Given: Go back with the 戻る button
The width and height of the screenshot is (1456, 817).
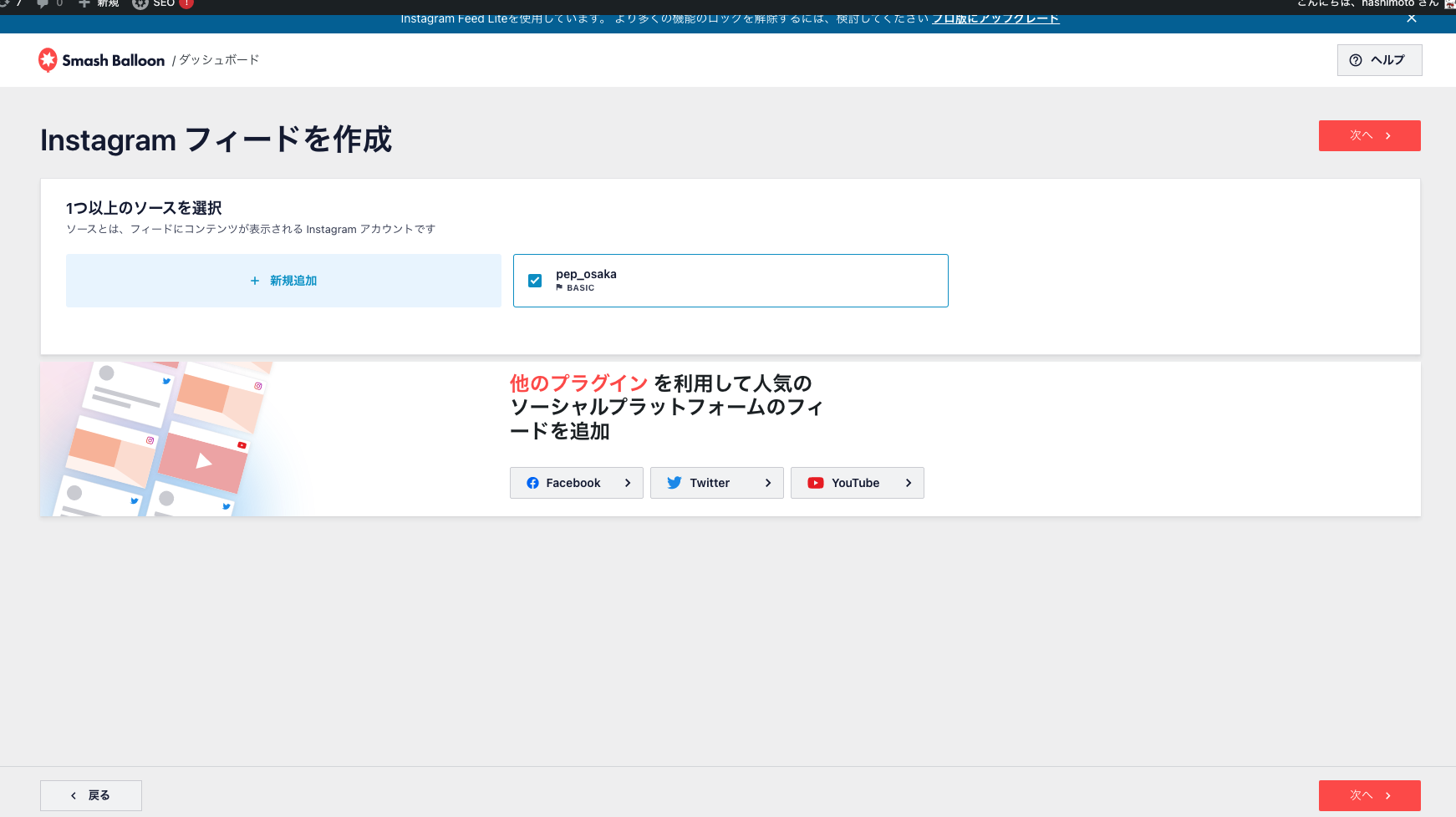Looking at the screenshot, I should [x=91, y=795].
